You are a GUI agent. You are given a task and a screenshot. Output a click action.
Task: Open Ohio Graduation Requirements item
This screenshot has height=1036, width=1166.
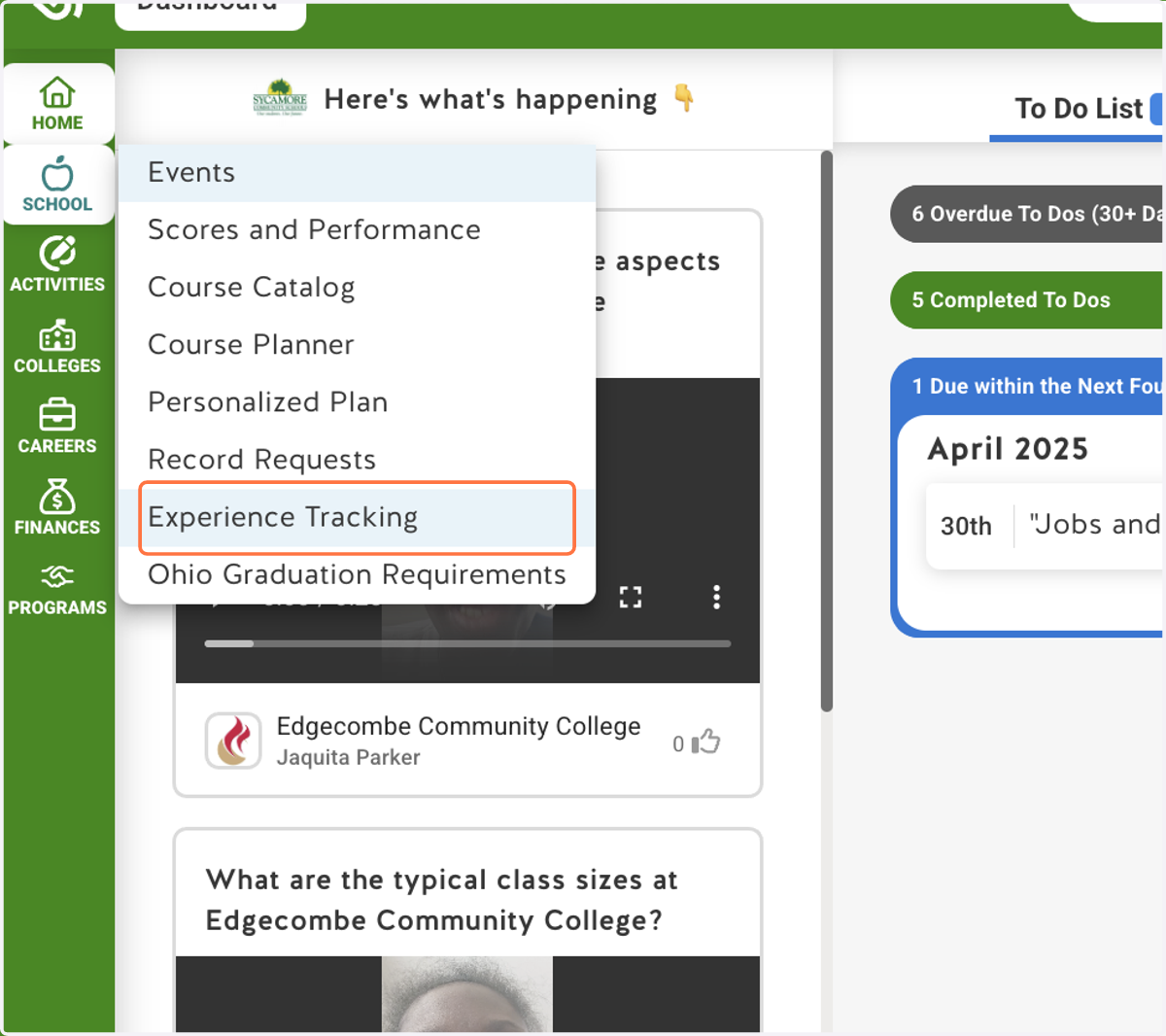click(x=357, y=574)
